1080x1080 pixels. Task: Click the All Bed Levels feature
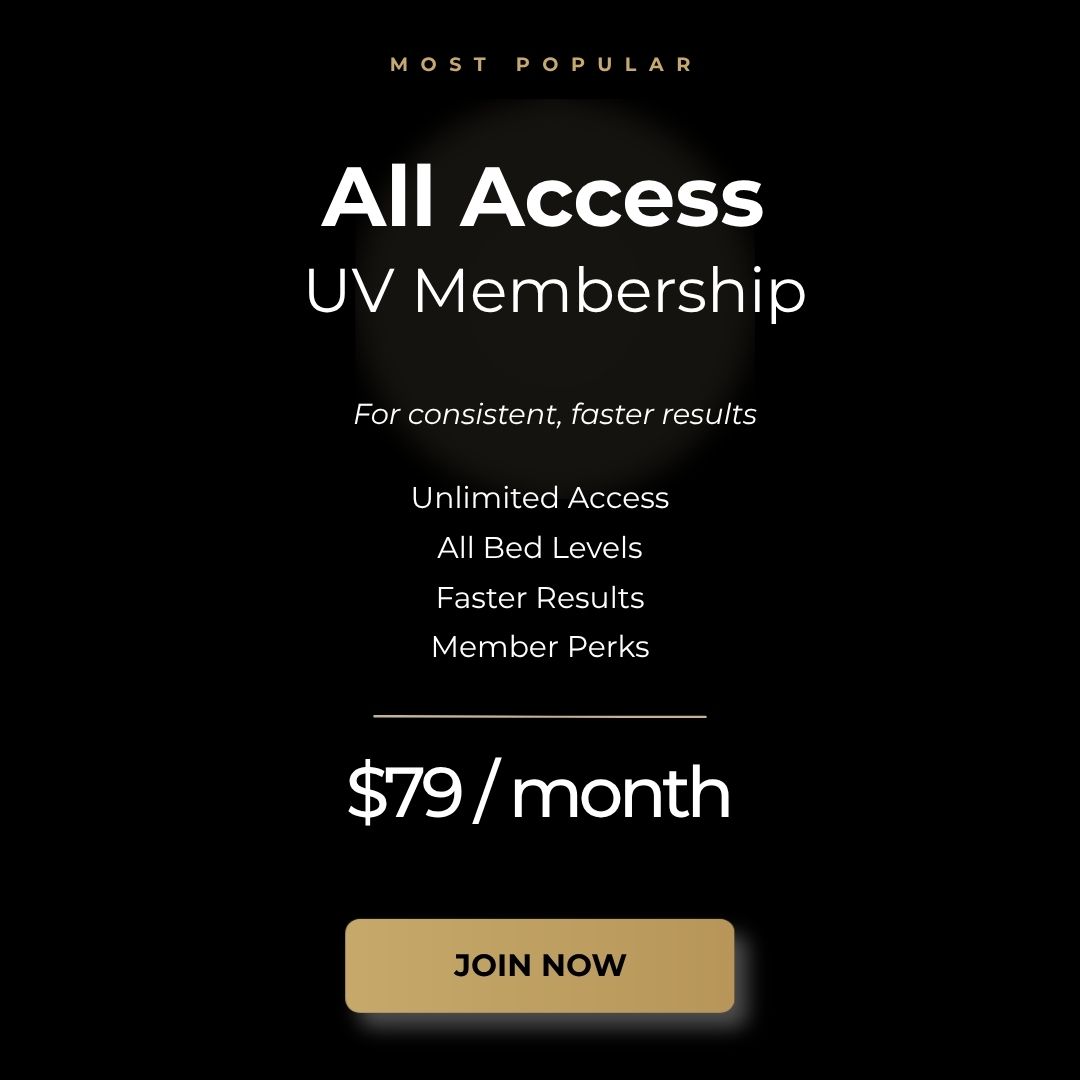[540, 548]
